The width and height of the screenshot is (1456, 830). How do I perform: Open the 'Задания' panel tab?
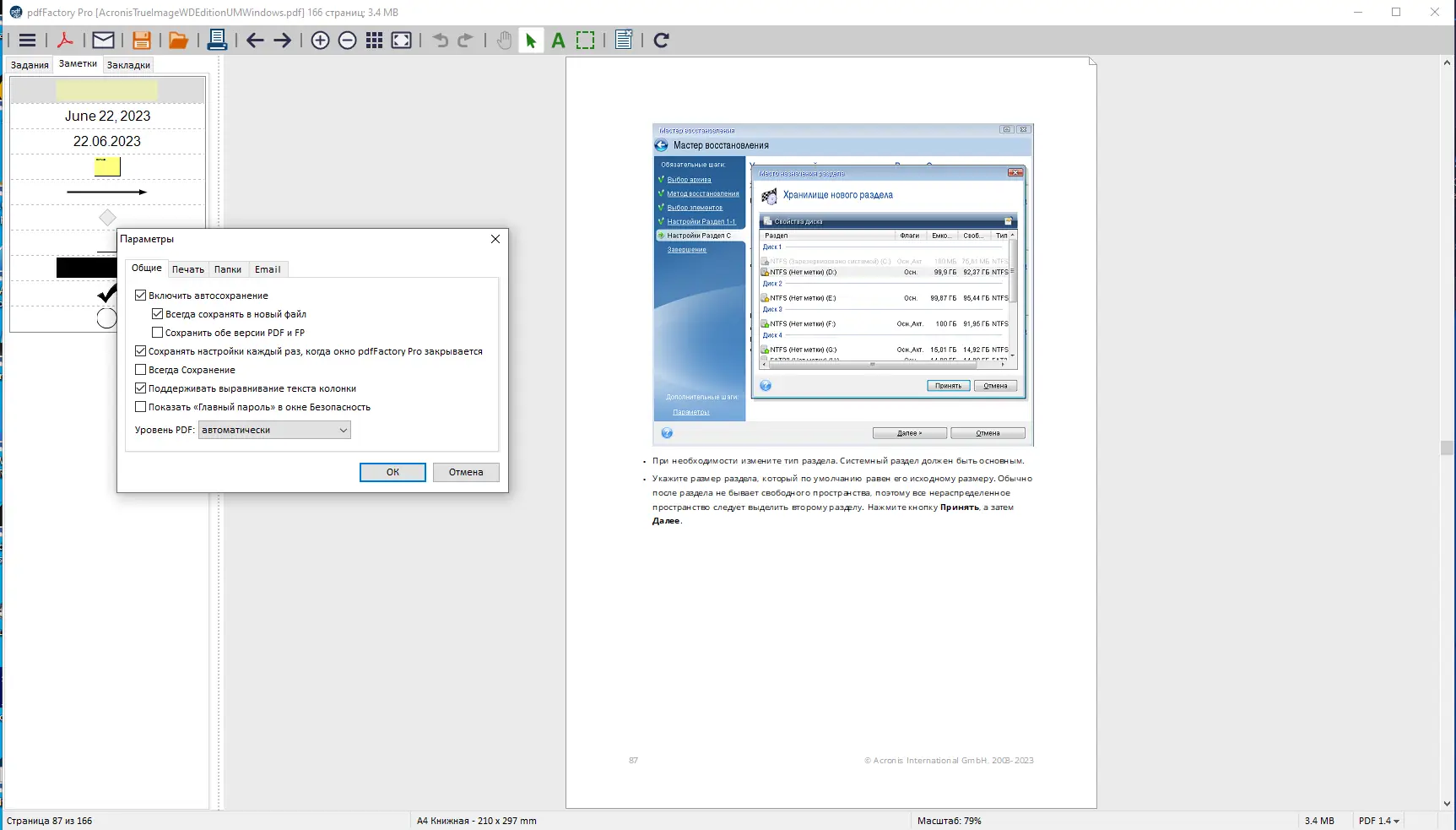point(30,65)
